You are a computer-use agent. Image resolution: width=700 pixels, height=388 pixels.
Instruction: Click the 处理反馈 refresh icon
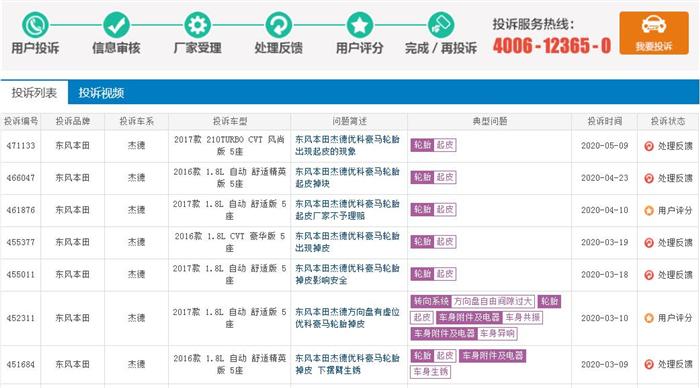(x=279, y=25)
